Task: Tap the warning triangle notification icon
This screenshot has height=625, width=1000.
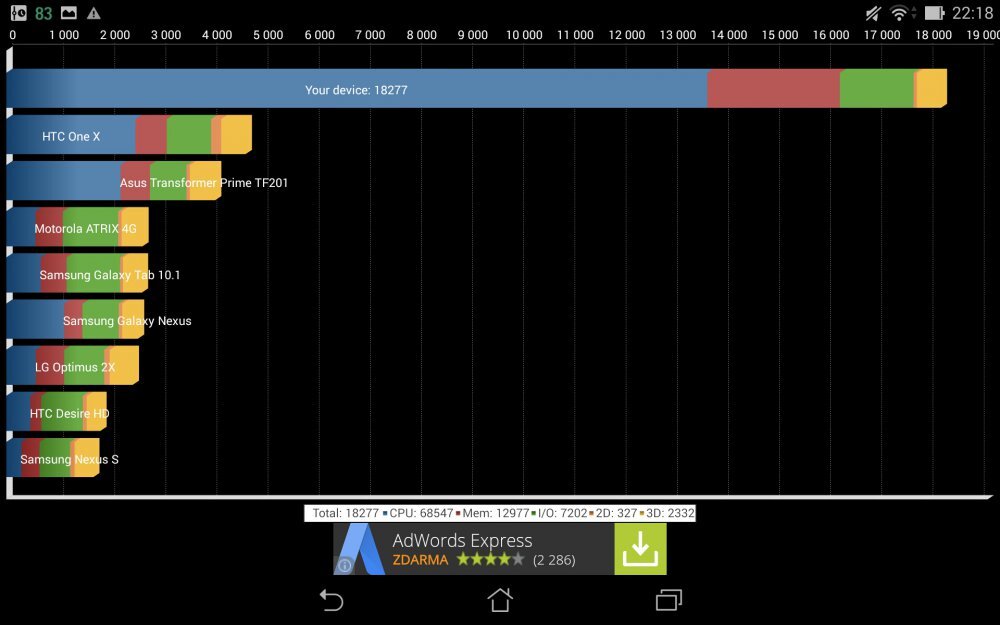Action: [94, 13]
